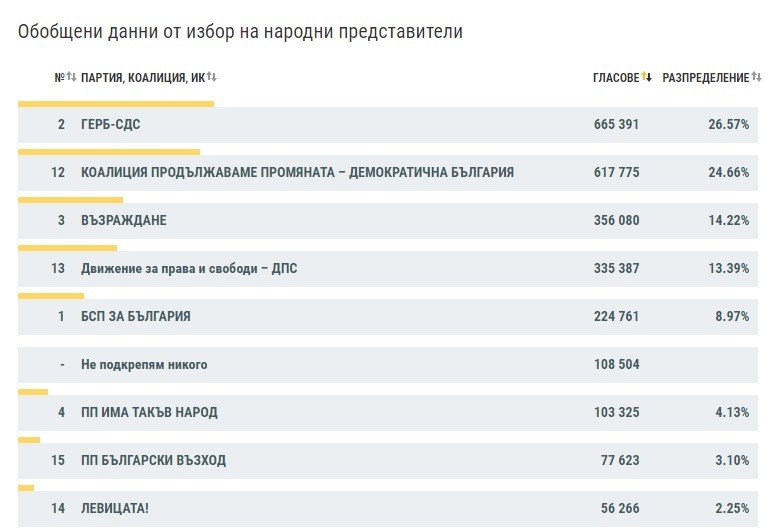Select the ВЪЗРАЖДАНЕ row
Image resolution: width=771 pixels, height=530 pixels.
click(124, 220)
